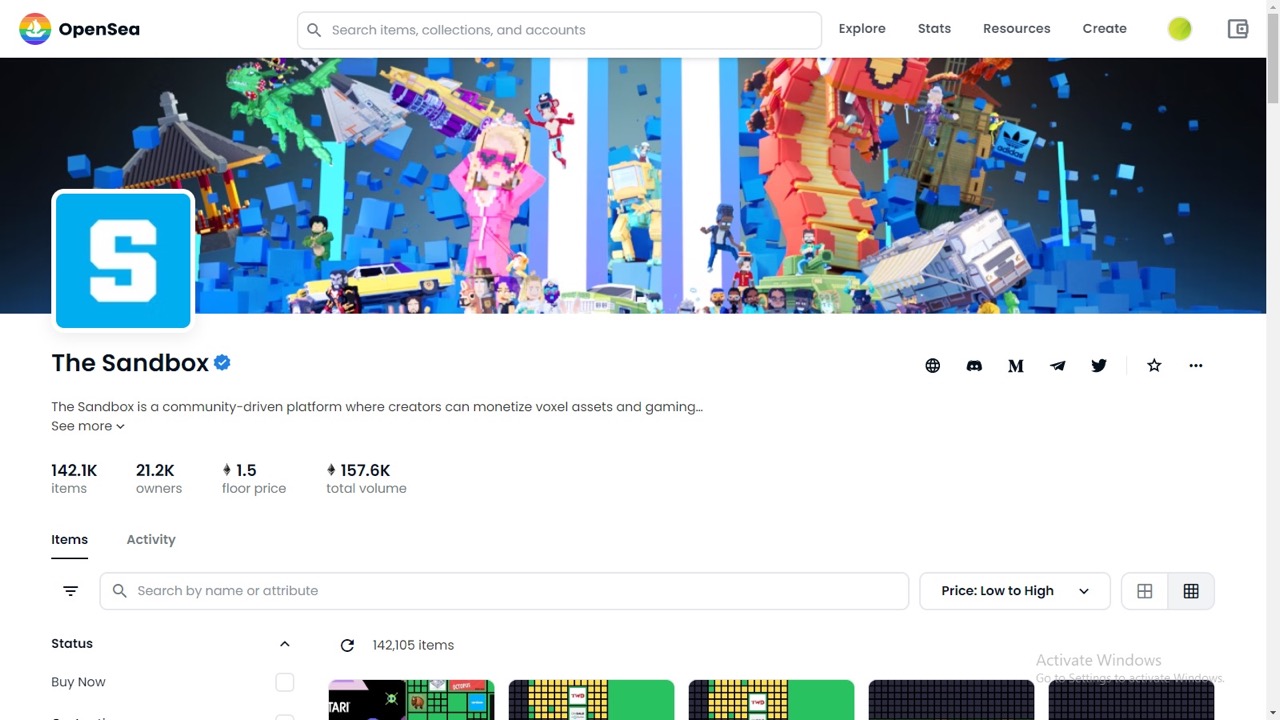Open the Stats menu
Screen dimensions: 1280x720
(934, 29)
